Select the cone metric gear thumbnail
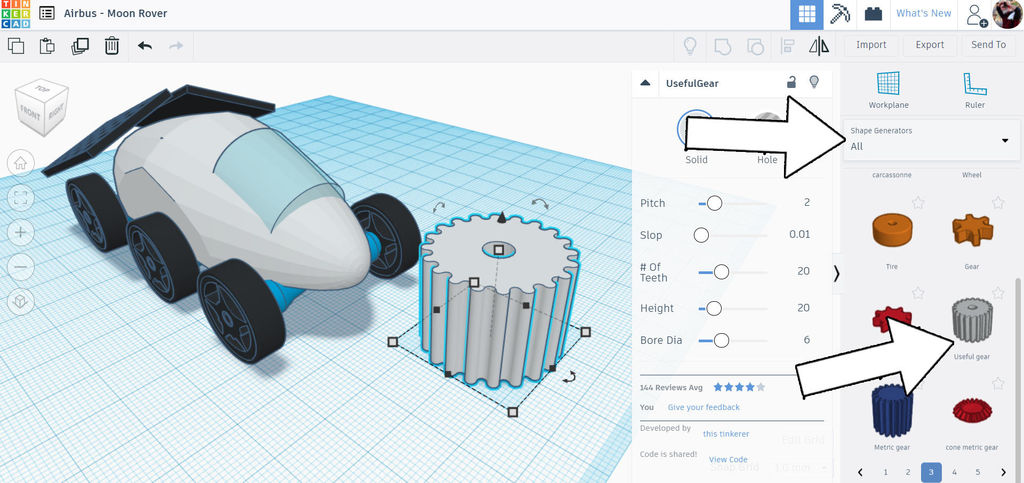This screenshot has width=1024, height=483. pyautogui.click(x=972, y=411)
